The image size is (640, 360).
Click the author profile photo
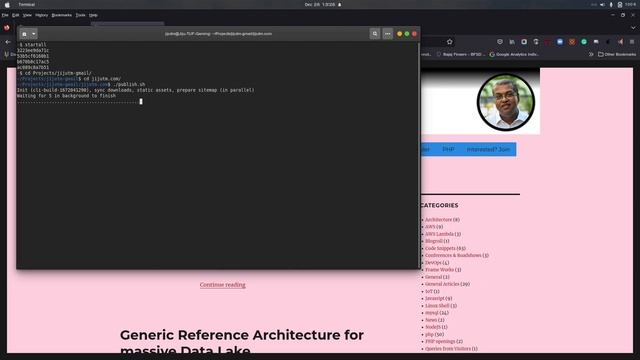pos(506,102)
